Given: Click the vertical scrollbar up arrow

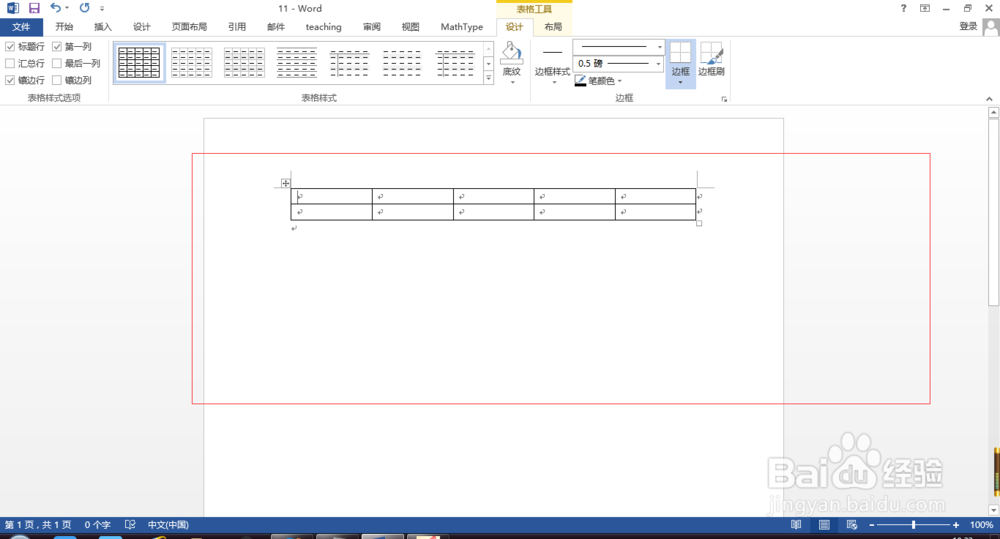Looking at the screenshot, I should pos(993,112).
